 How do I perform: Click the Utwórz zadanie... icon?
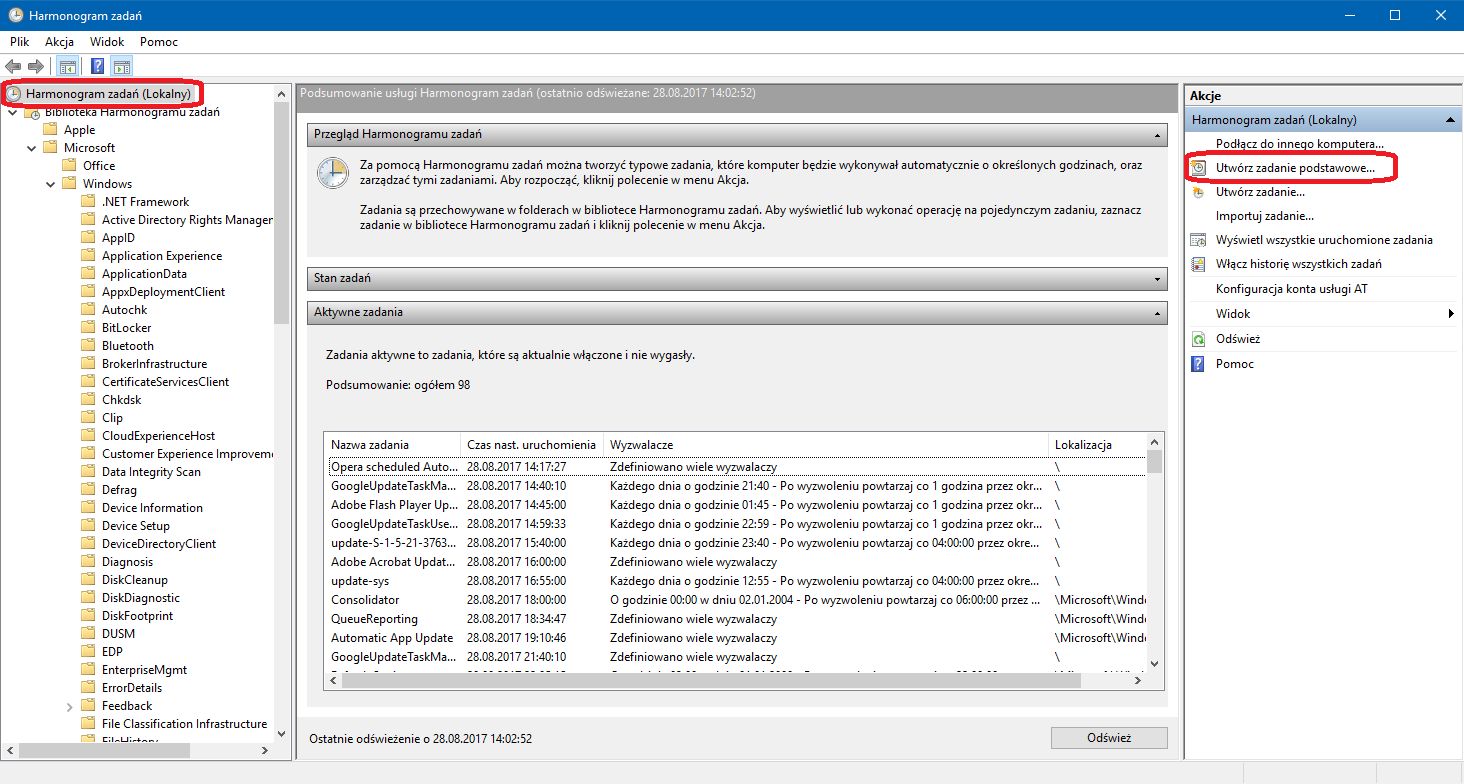coord(1198,192)
